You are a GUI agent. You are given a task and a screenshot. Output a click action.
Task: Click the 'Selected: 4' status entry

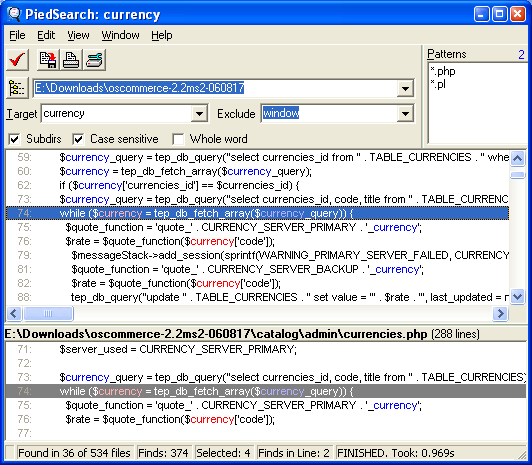(224, 453)
